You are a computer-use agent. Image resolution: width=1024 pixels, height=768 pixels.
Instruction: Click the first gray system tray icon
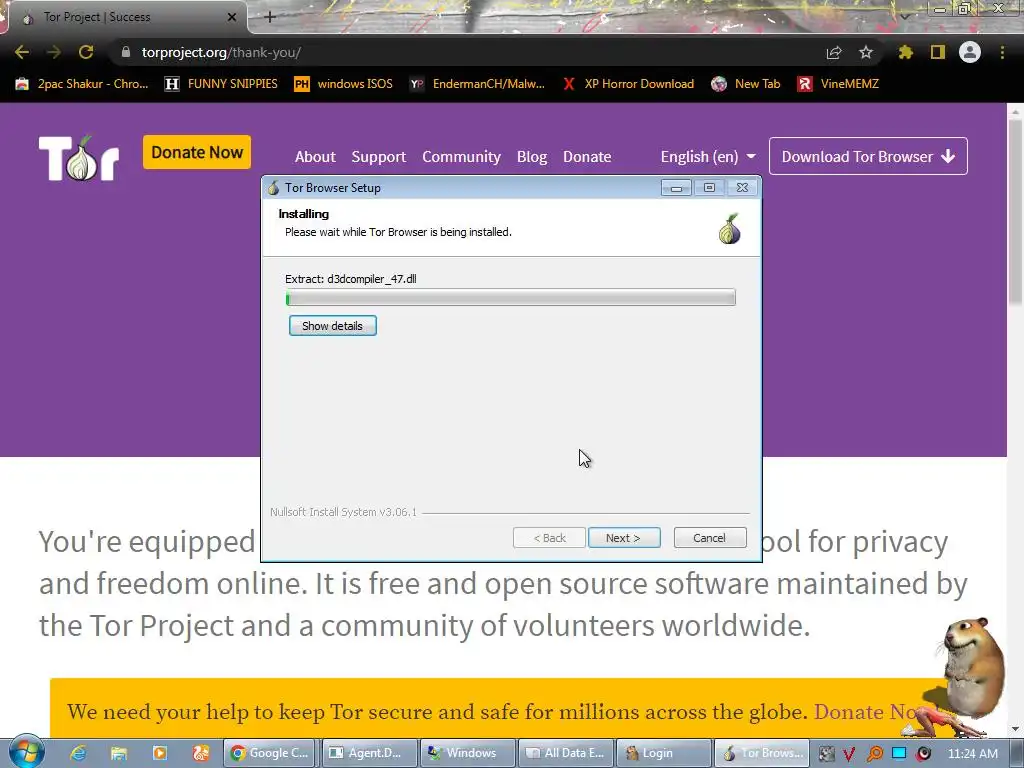[x=826, y=754]
